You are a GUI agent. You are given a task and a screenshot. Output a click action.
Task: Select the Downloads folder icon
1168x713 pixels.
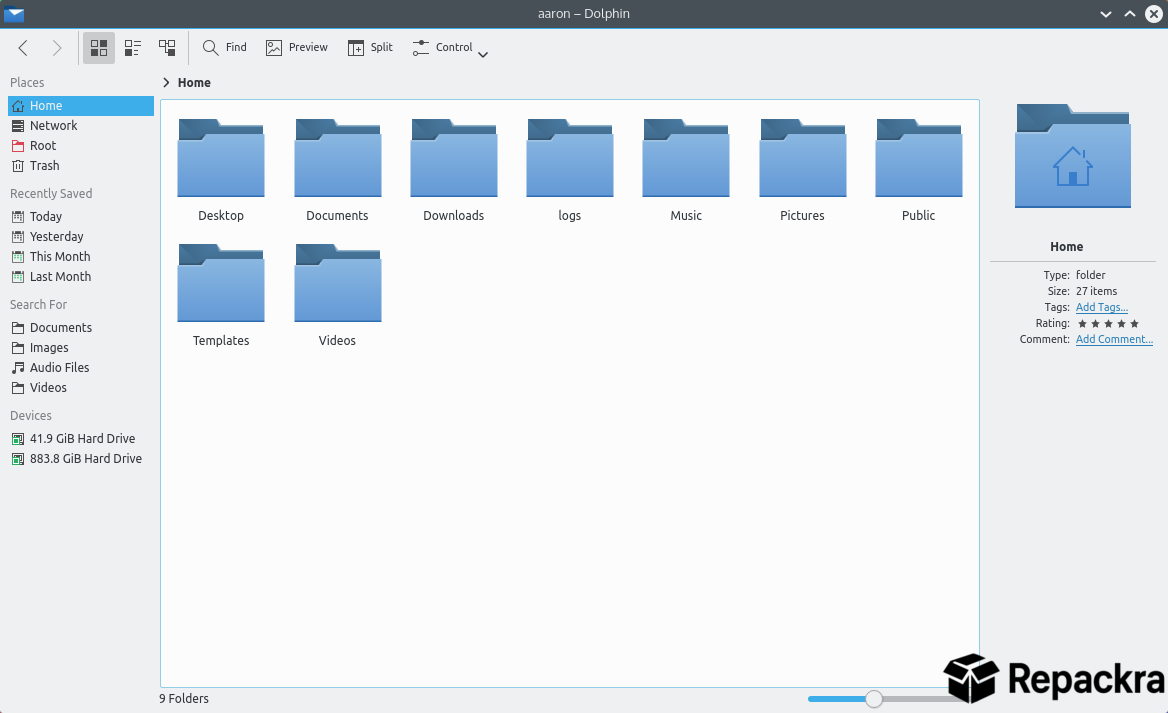(x=454, y=158)
